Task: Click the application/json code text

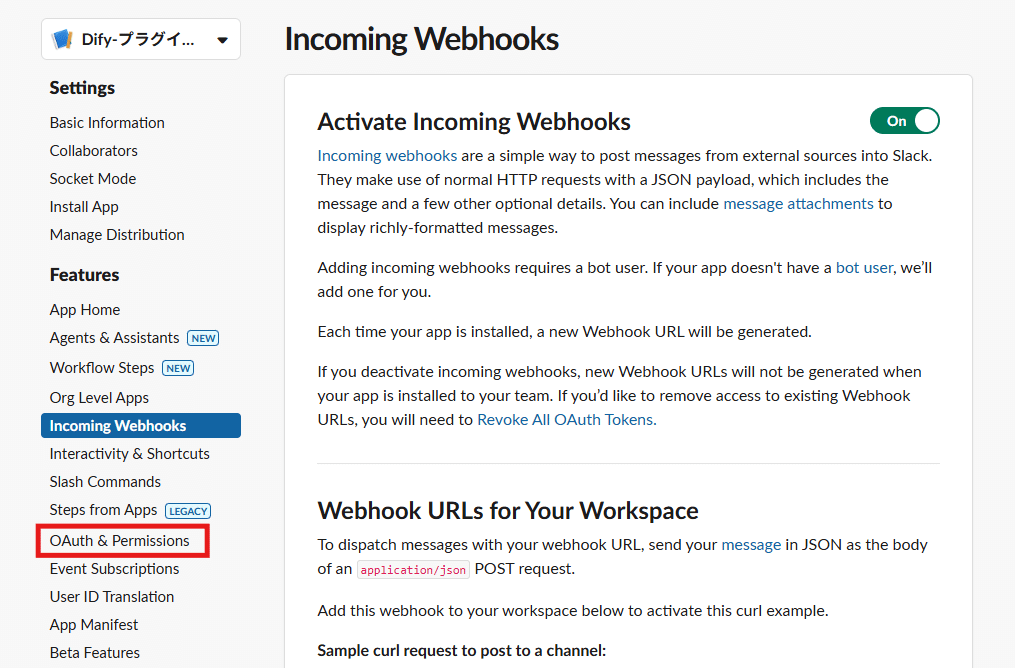Action: pyautogui.click(x=413, y=570)
